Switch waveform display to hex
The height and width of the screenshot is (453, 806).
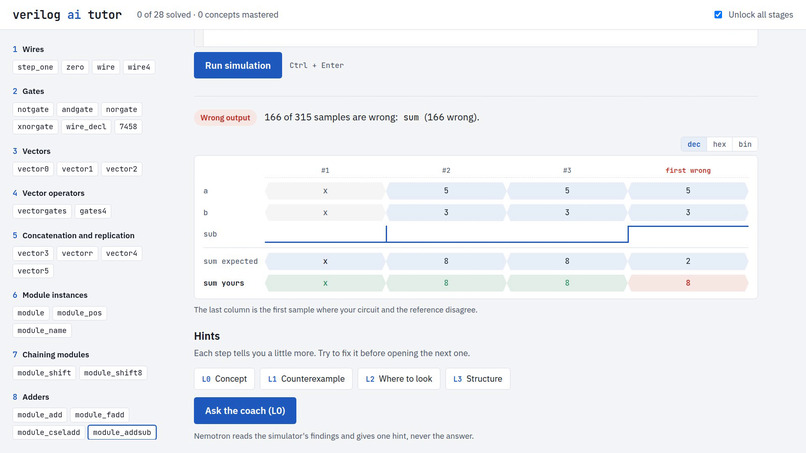click(x=719, y=144)
